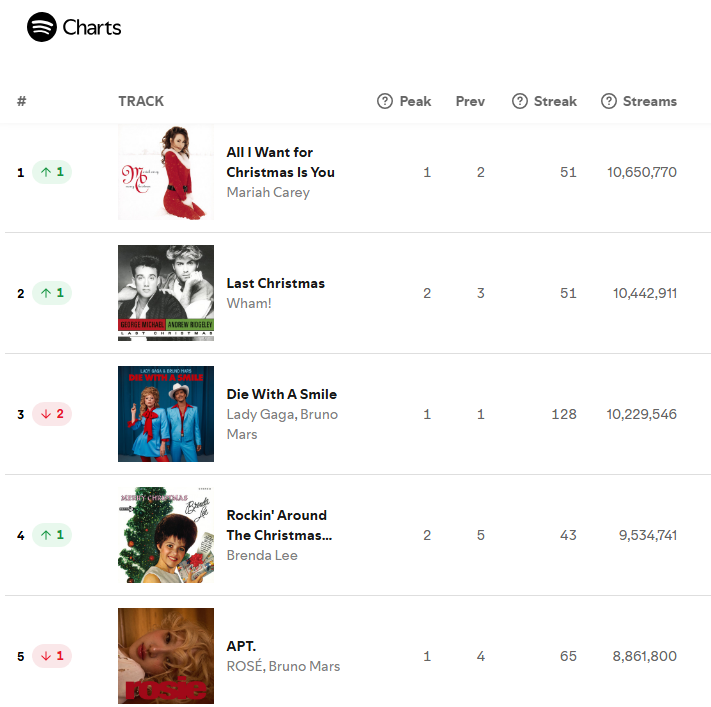Open the Peak column help icon
Screen dimensions: 711x707
pyautogui.click(x=385, y=101)
